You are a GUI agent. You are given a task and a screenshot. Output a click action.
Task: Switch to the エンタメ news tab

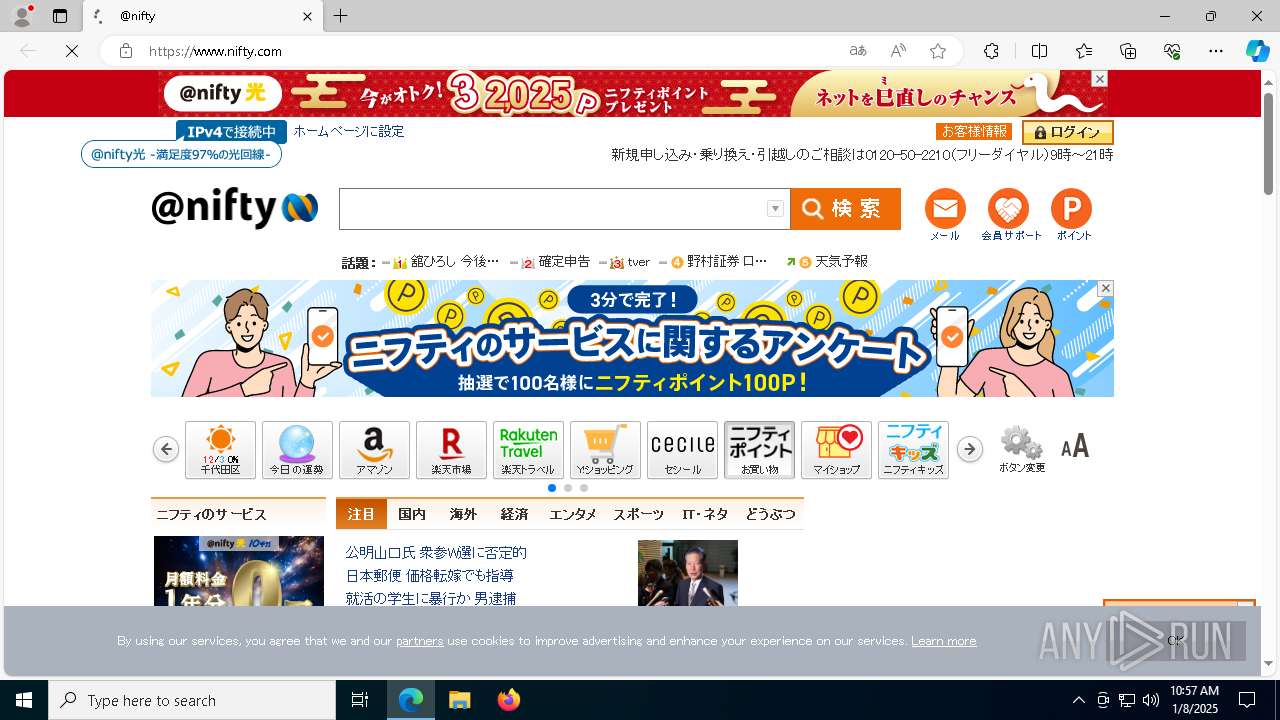point(573,514)
